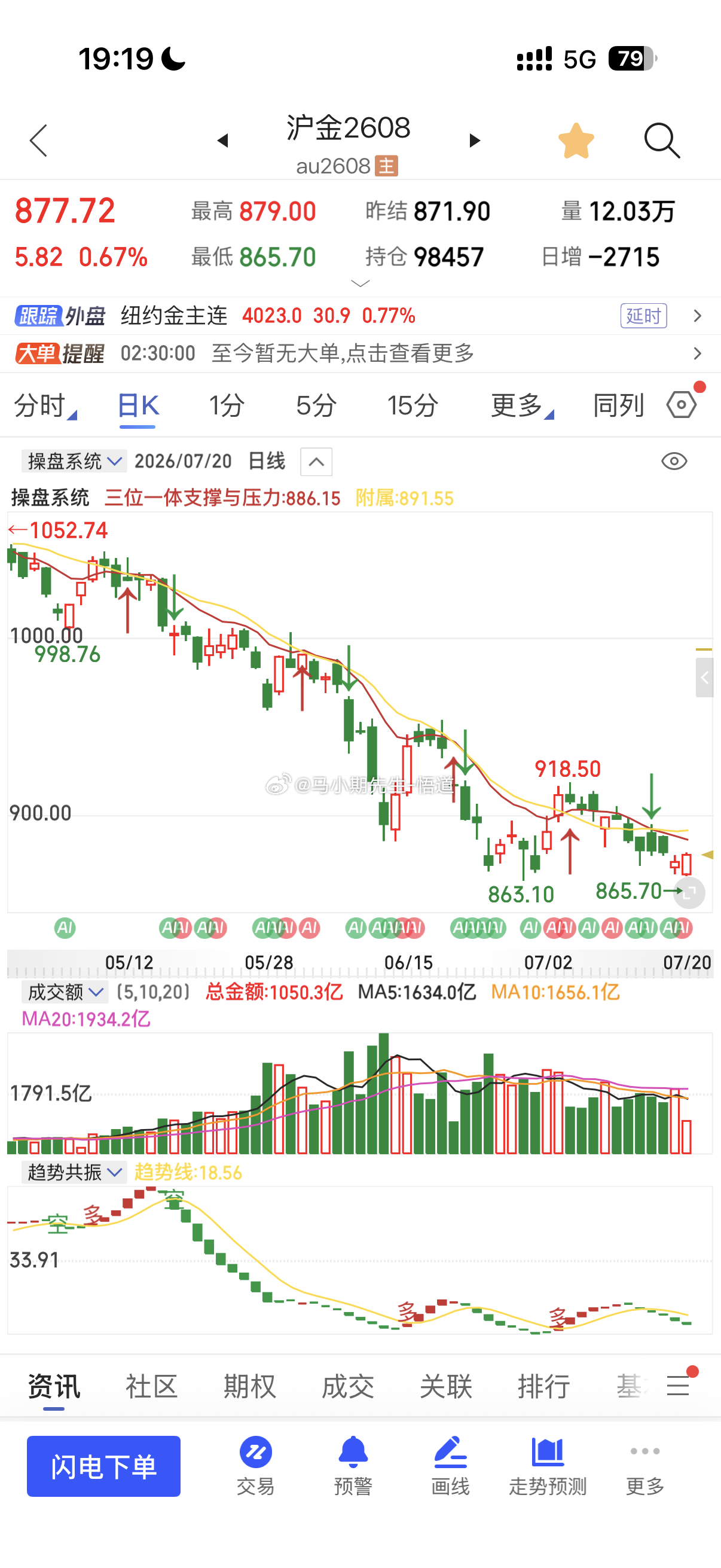Tap the date axis at 06/15
The height and width of the screenshot is (1568, 721).
tap(408, 962)
